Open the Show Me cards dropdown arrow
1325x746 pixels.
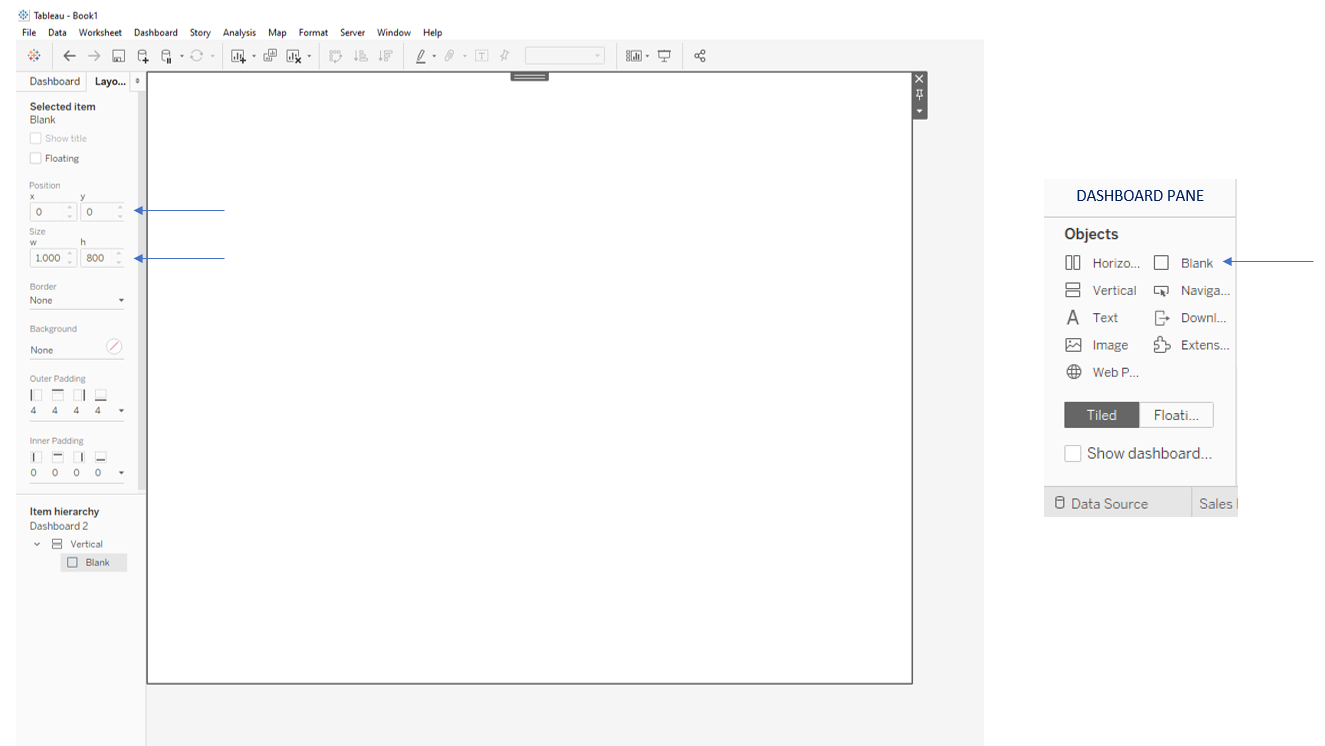click(648, 57)
